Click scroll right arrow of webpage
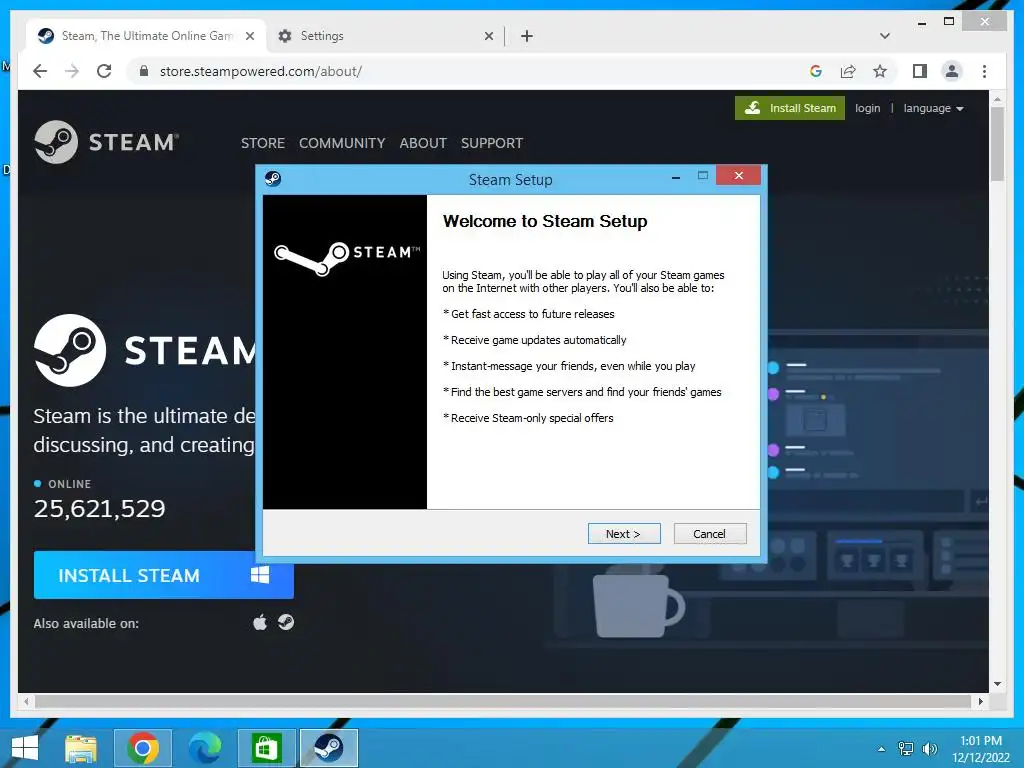Screen dimensions: 1024x768 (x=980, y=701)
